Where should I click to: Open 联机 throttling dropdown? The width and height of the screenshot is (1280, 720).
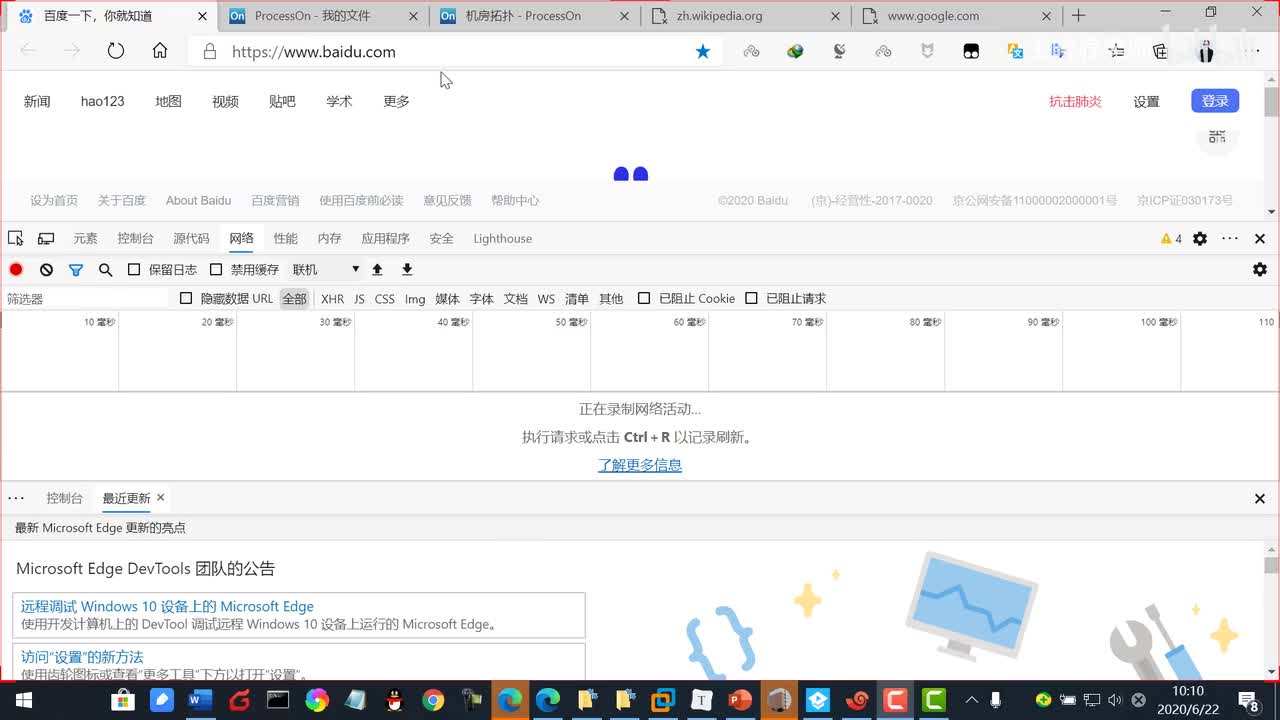pyautogui.click(x=326, y=269)
